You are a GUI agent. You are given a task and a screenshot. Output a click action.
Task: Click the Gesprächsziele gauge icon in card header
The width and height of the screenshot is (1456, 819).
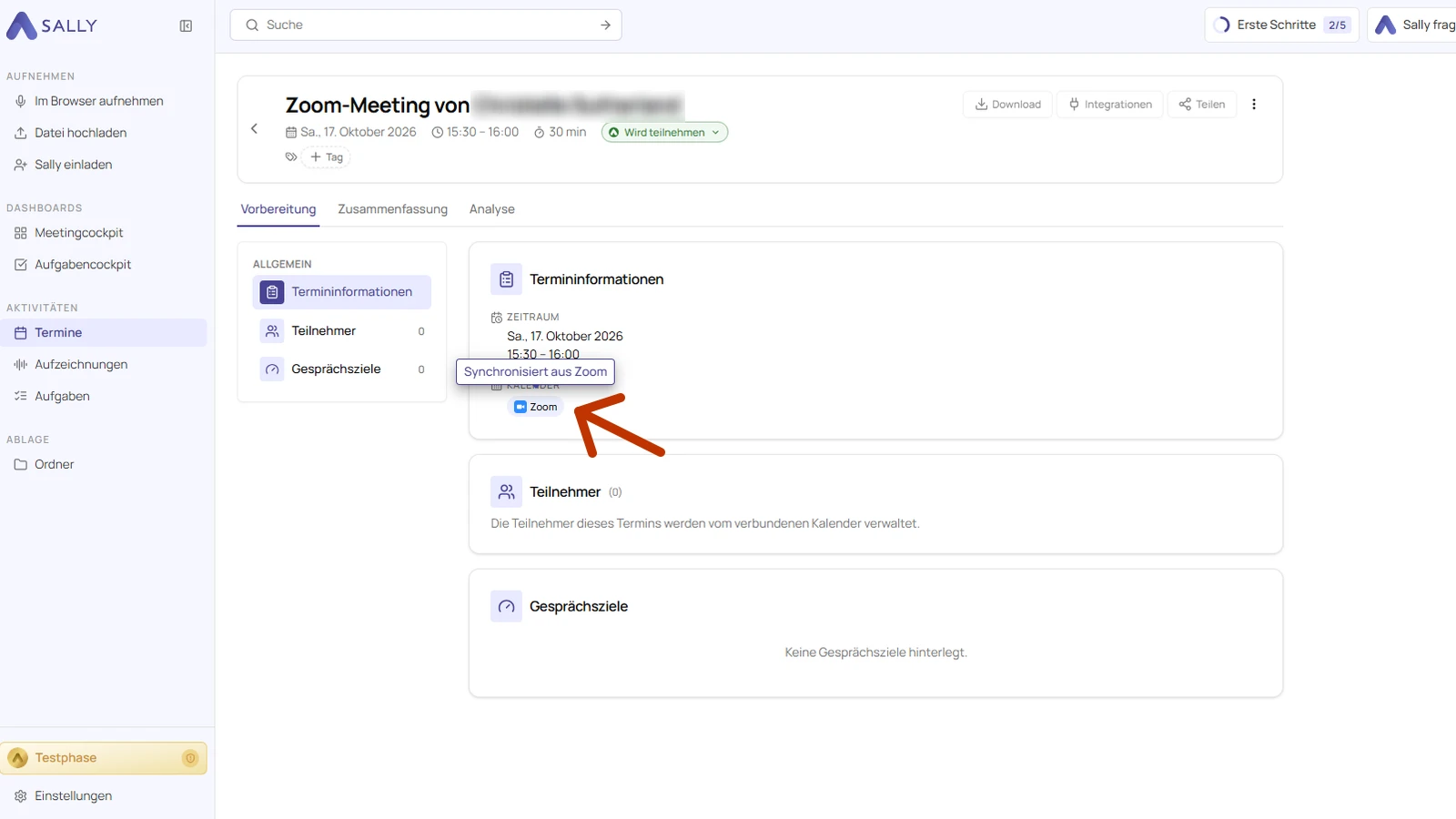tap(507, 606)
